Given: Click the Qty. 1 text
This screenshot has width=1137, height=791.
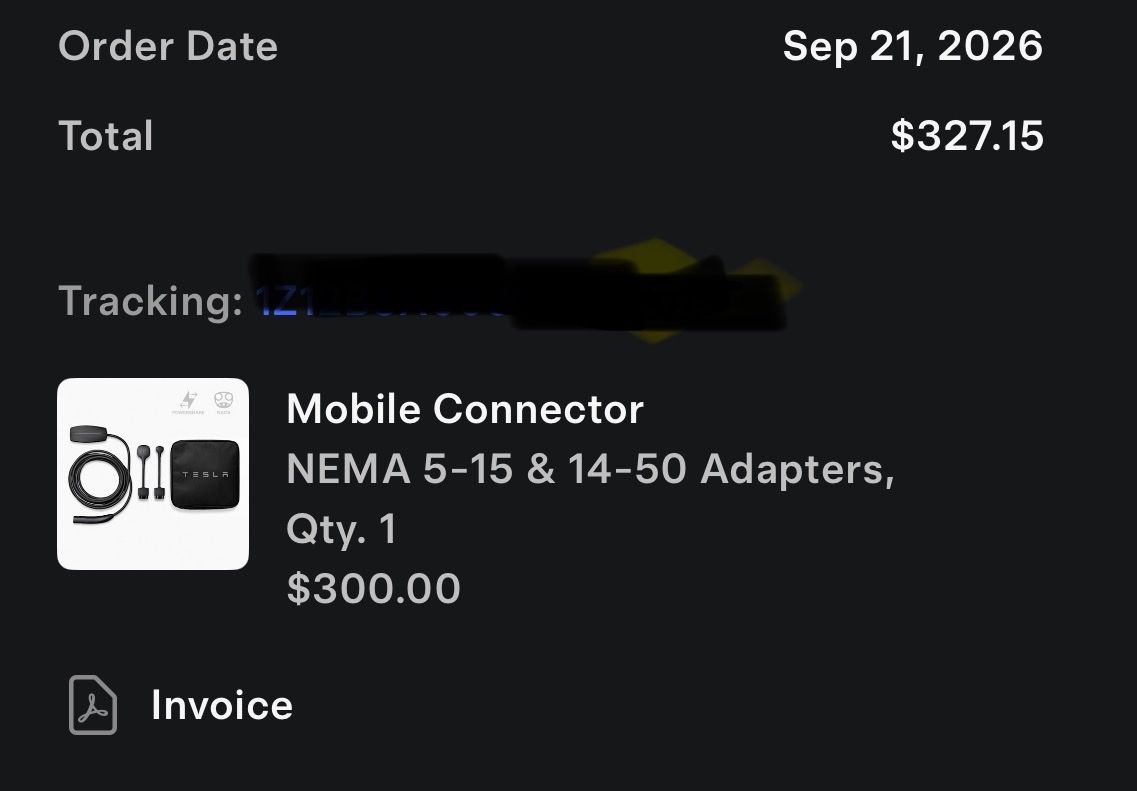Looking at the screenshot, I should tap(342, 529).
